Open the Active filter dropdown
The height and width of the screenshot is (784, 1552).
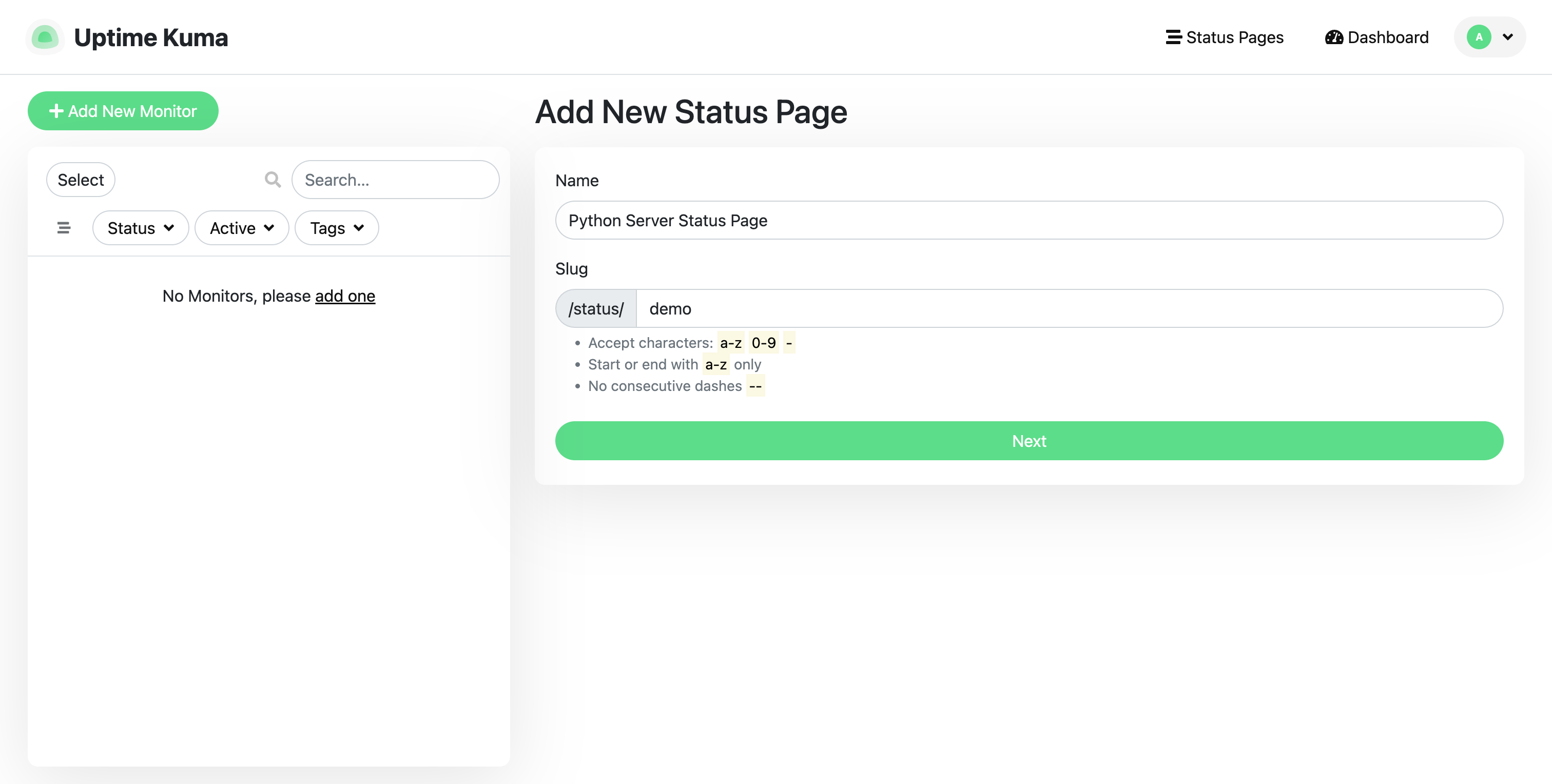[x=242, y=228]
